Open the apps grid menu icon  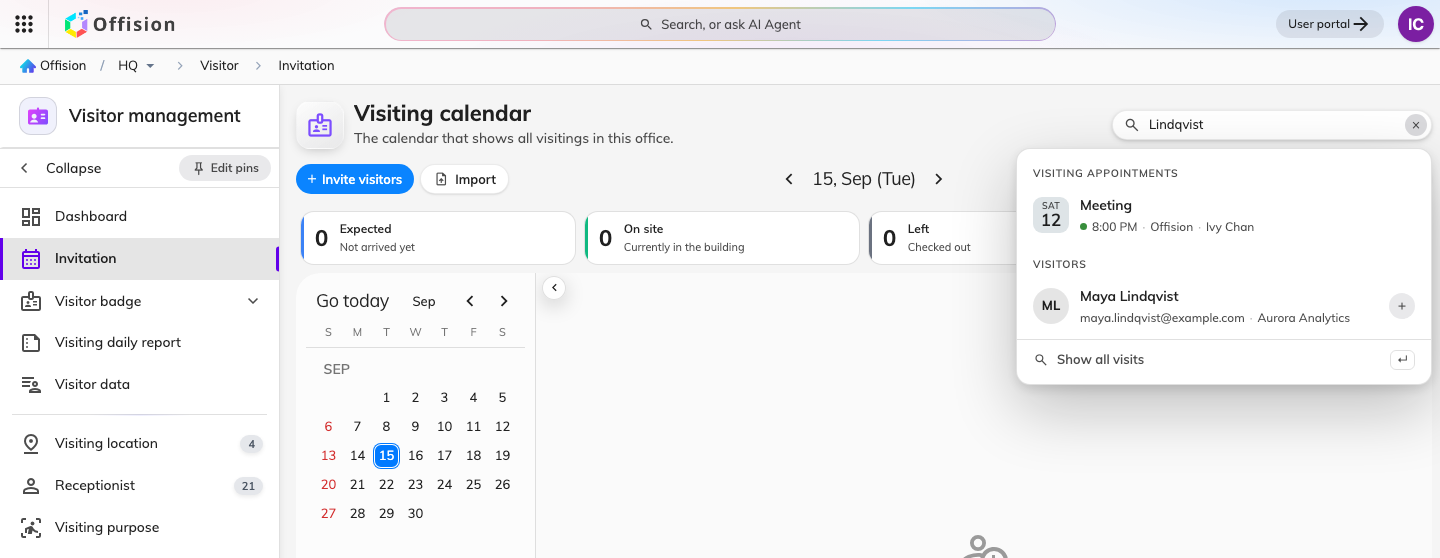24,24
